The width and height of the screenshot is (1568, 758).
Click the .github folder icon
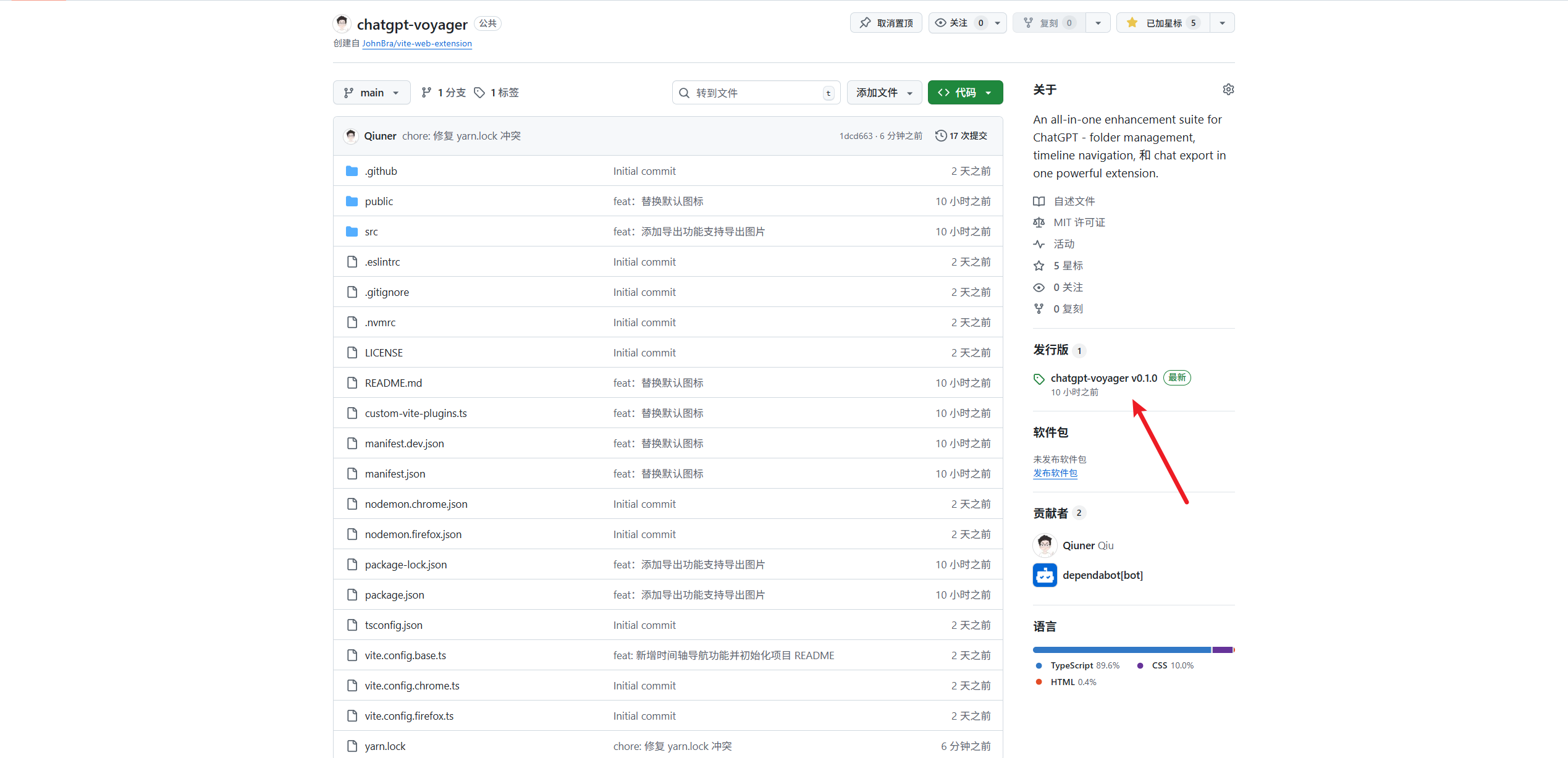click(x=352, y=171)
